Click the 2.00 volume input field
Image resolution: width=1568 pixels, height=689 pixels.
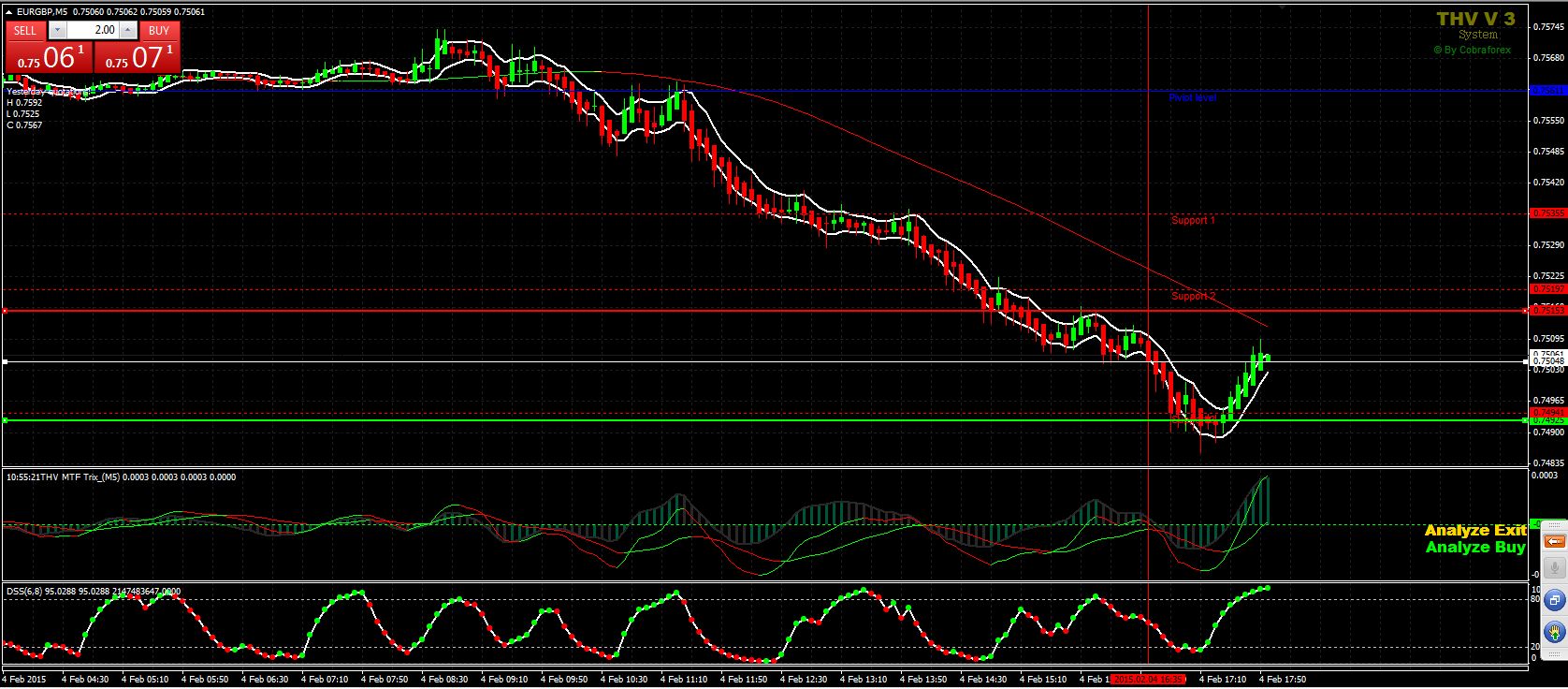point(93,30)
